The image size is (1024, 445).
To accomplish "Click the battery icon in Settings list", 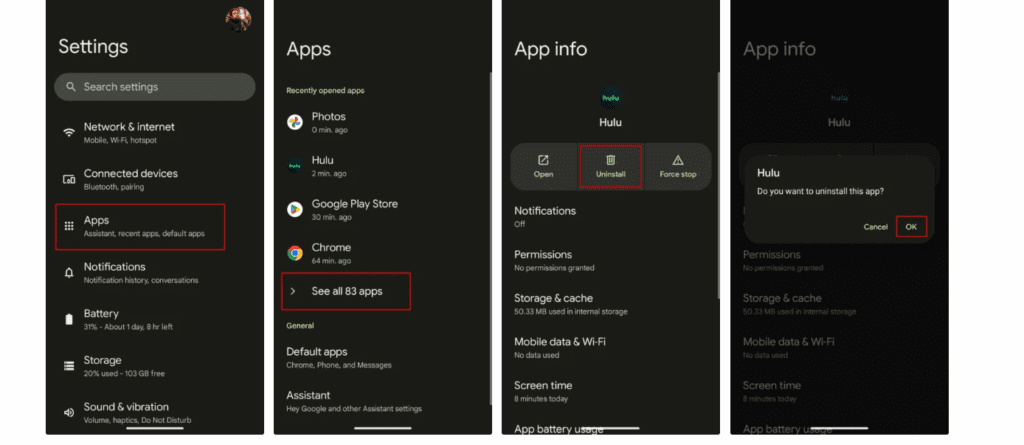I will point(69,319).
